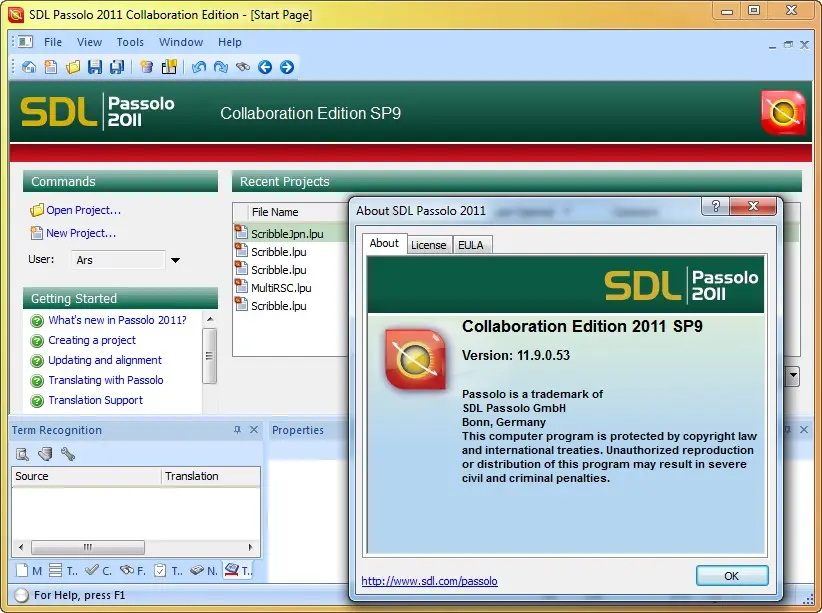822x613 pixels.
Task: Open What's new in Passolo 2011?
Action: 117,320
